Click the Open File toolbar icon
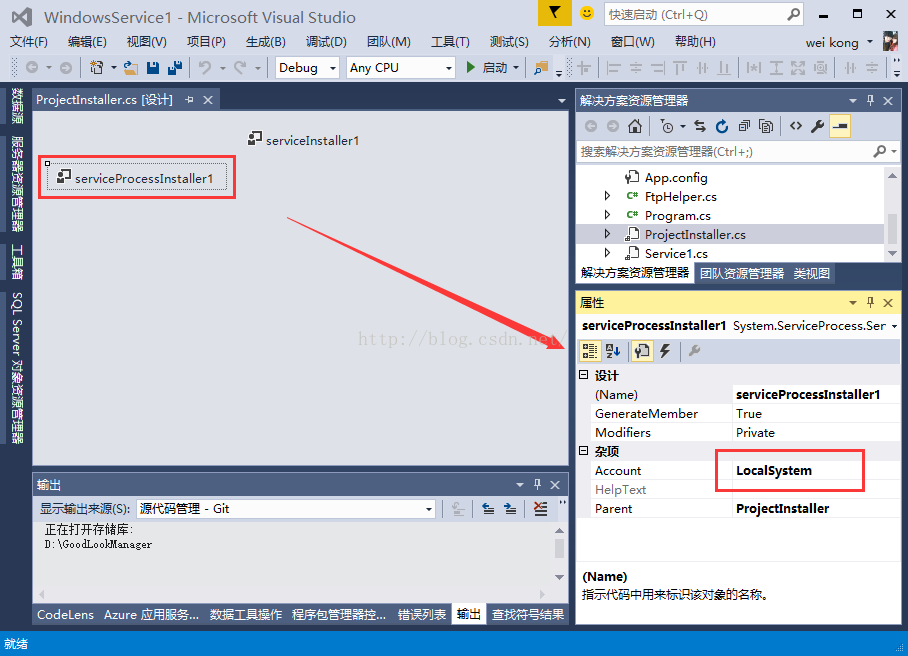Viewport: 908px width, 656px height. click(x=131, y=68)
